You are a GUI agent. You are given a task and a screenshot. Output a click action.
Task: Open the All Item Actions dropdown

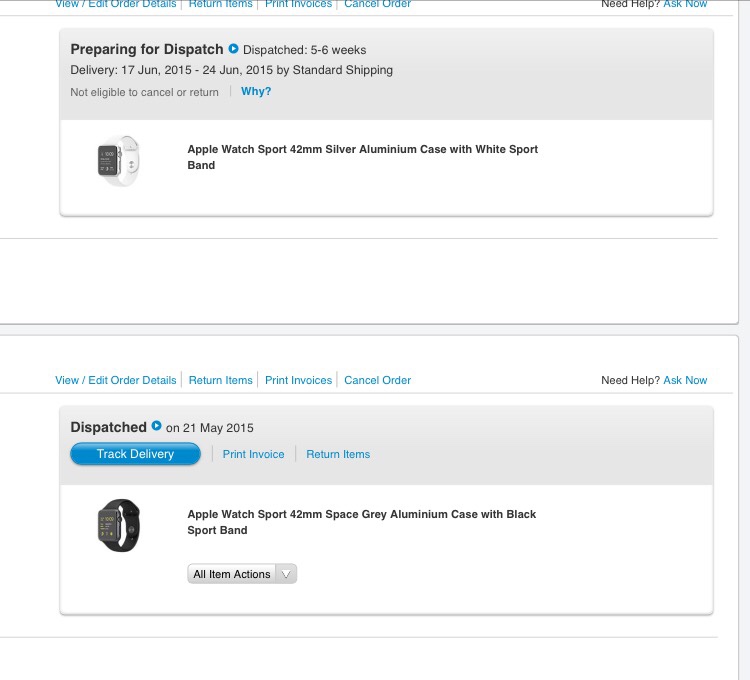point(232,574)
